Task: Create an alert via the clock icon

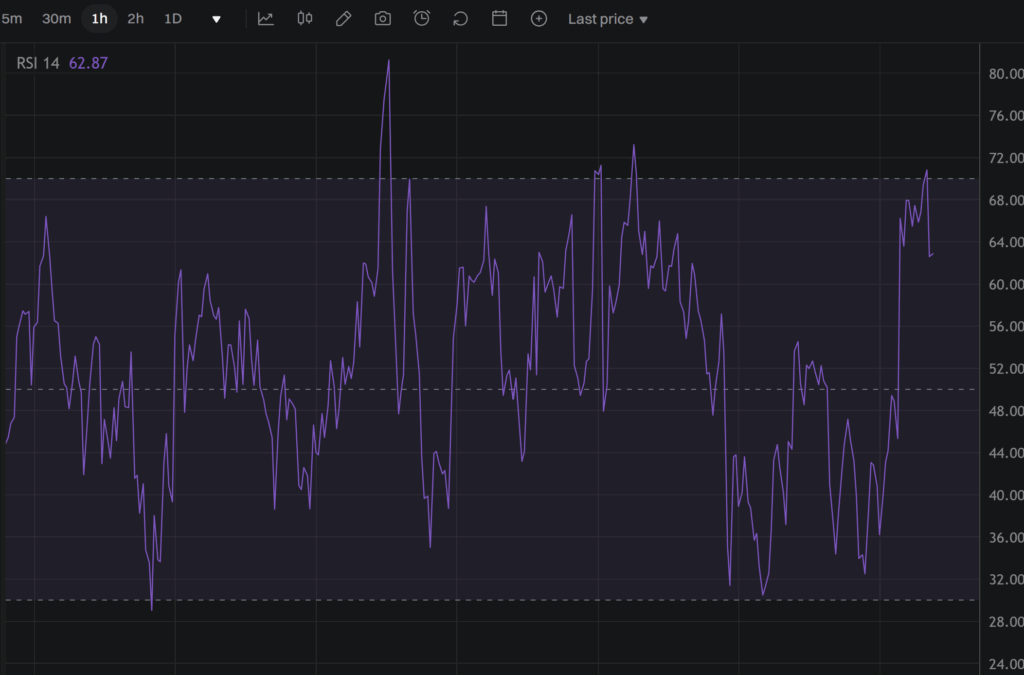Action: tap(420, 18)
